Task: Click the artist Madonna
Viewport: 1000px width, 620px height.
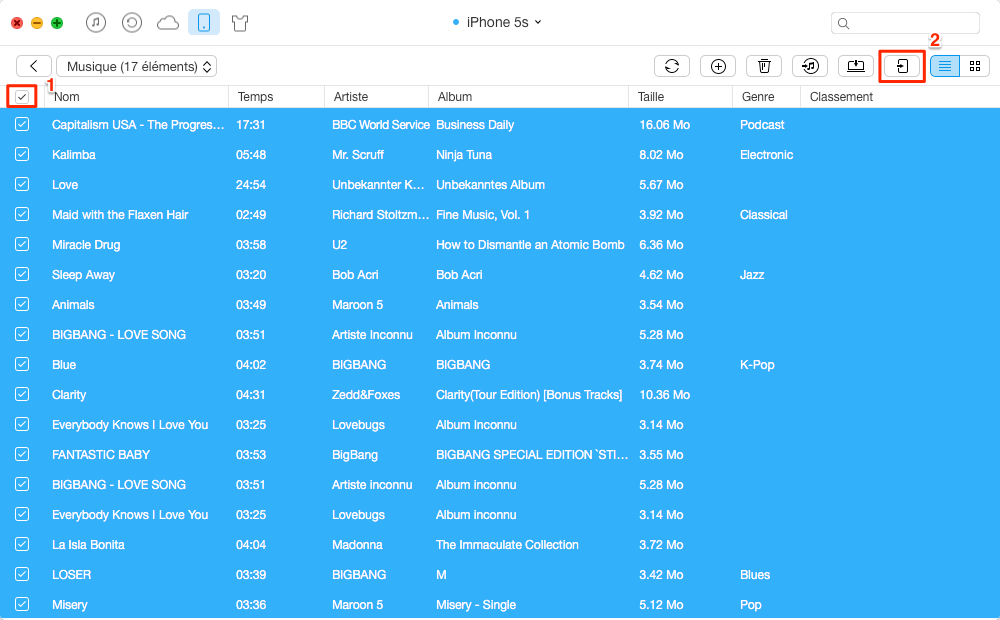Action: click(357, 545)
